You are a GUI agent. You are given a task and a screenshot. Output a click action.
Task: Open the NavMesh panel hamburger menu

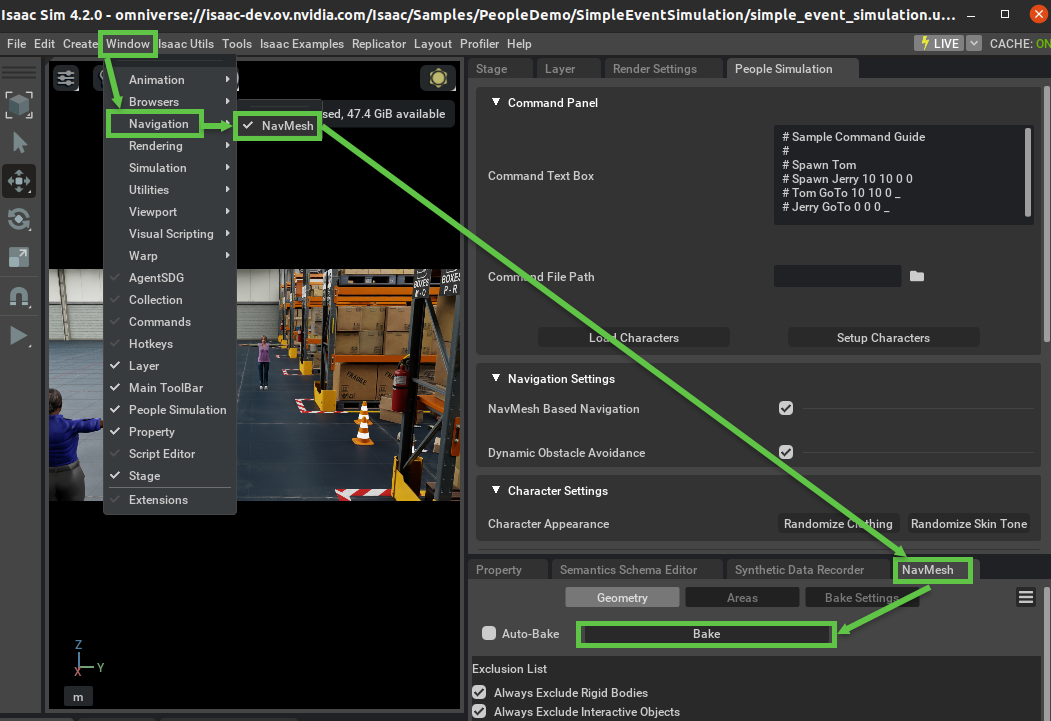(x=1026, y=597)
